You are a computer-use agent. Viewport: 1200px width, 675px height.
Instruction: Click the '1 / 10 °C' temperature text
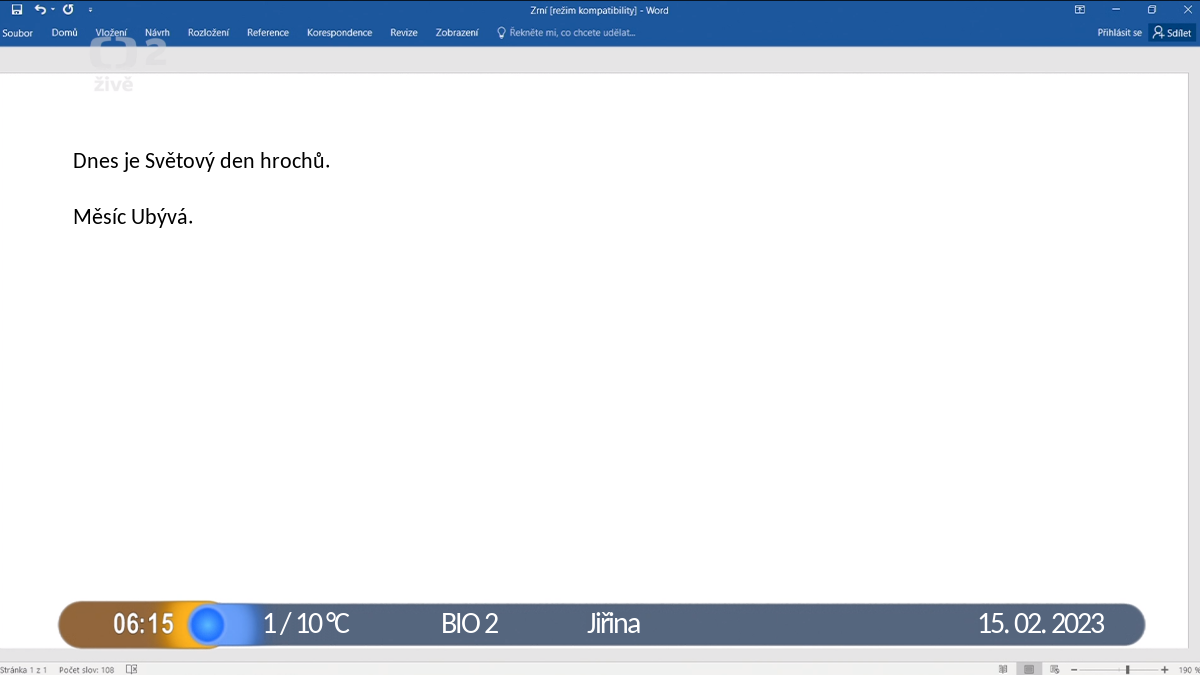point(306,624)
